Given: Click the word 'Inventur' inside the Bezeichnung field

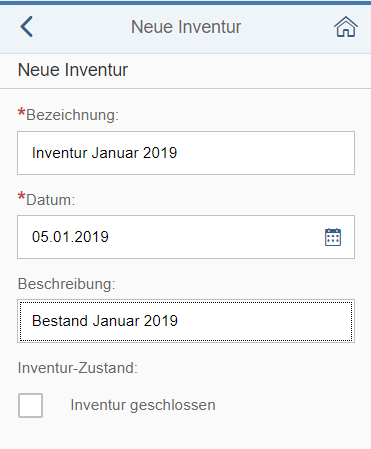Looking at the screenshot, I should pos(60,153).
